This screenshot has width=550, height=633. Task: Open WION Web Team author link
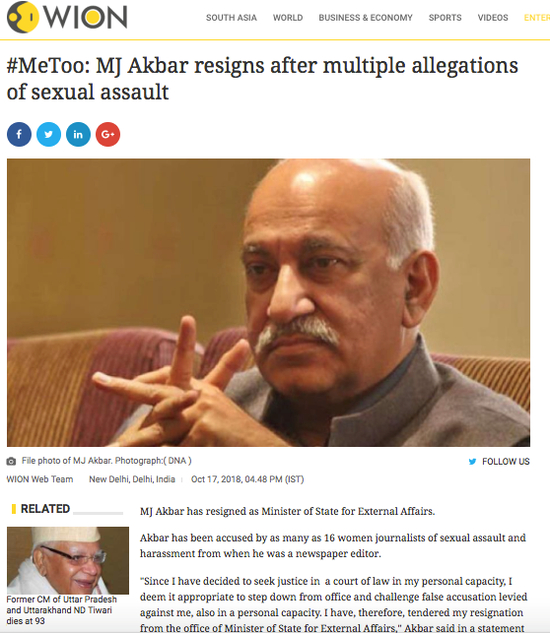coord(40,479)
